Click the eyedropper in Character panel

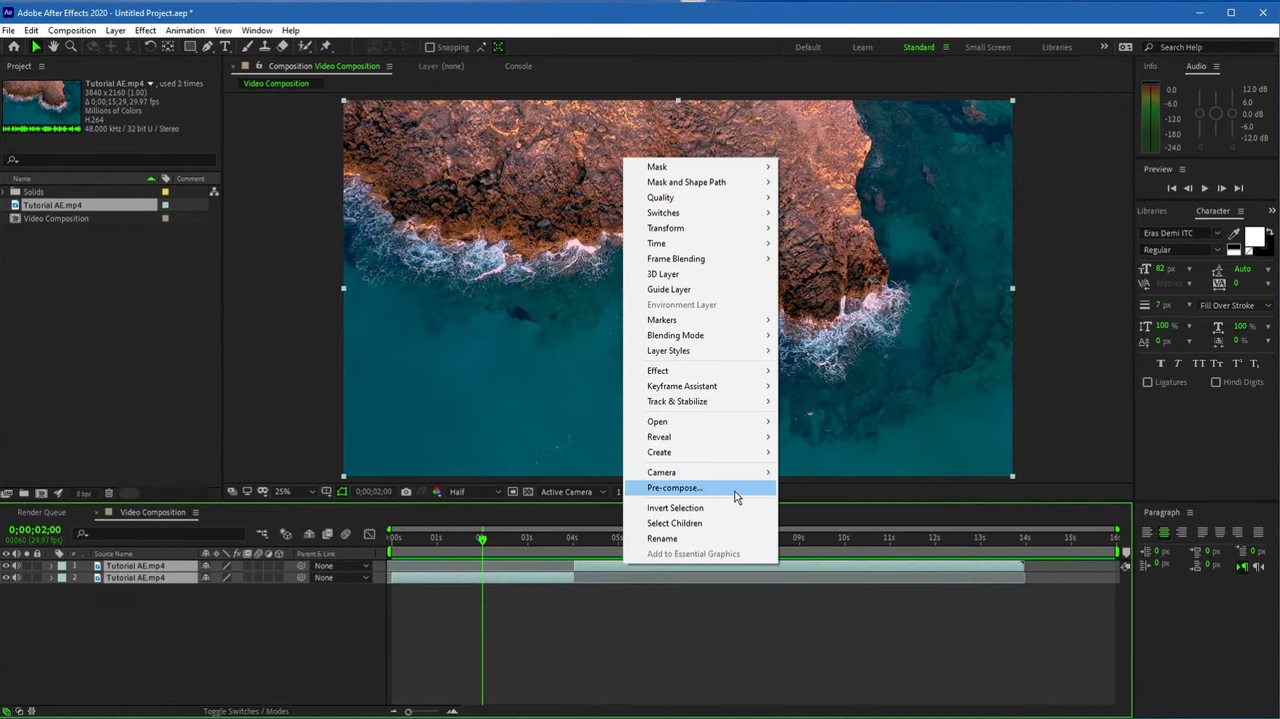coord(1235,234)
